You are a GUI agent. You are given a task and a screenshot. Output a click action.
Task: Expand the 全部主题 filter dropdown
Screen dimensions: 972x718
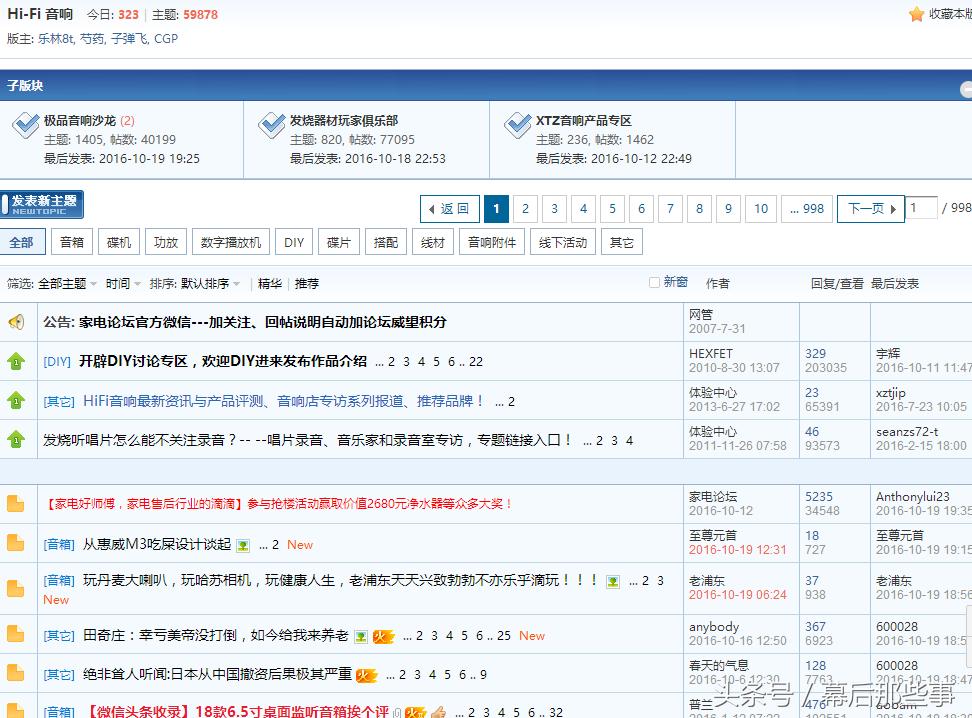[x=64, y=282]
